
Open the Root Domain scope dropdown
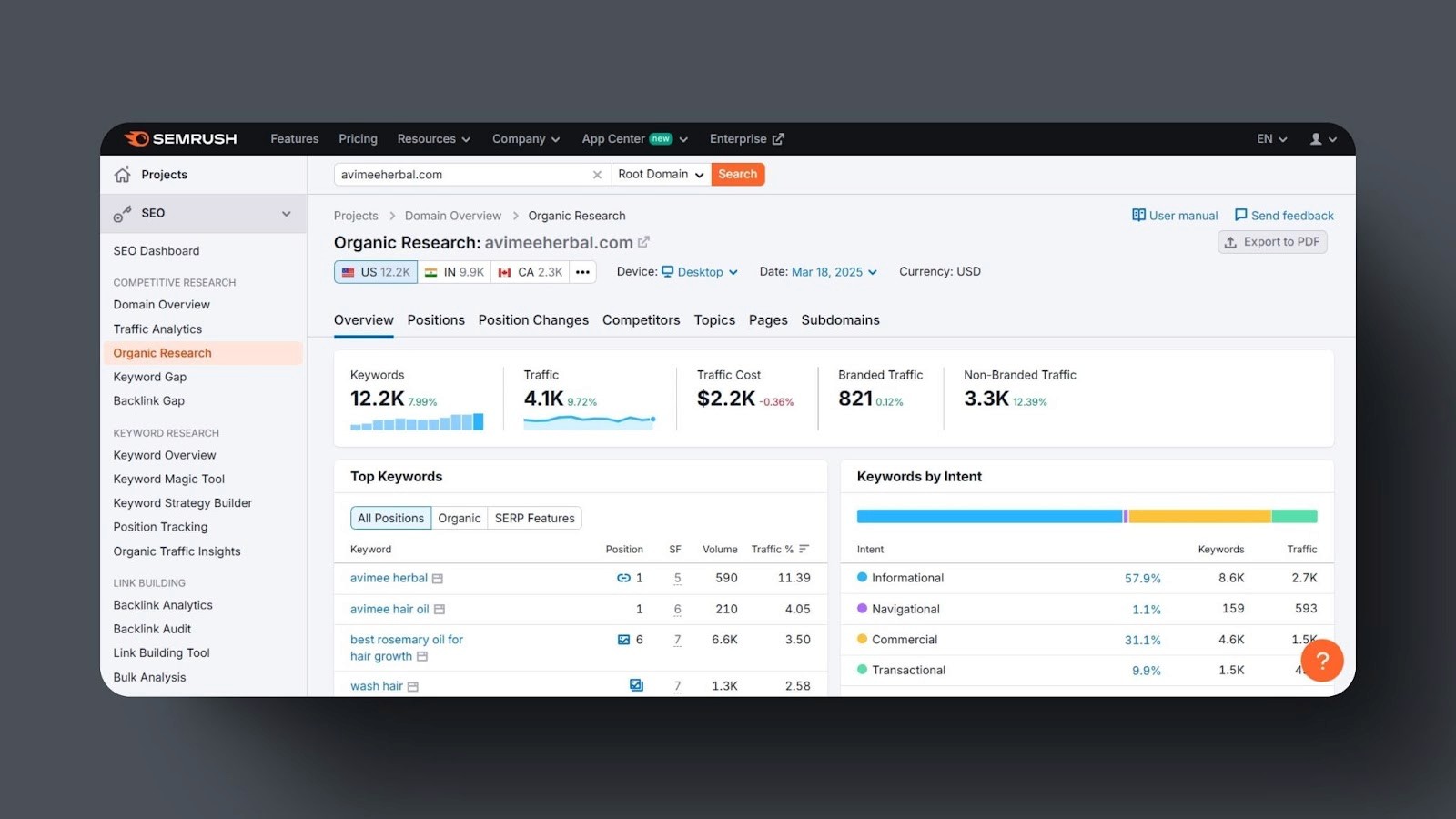coord(662,175)
